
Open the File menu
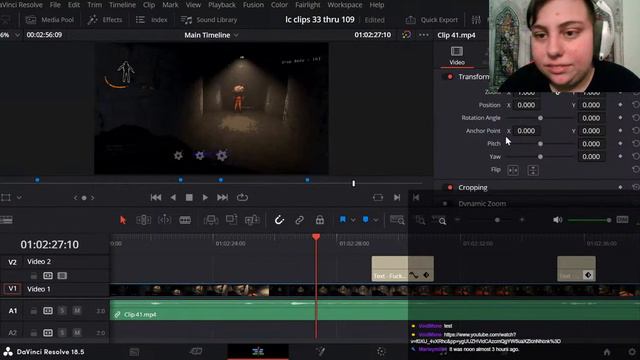(55, 5)
